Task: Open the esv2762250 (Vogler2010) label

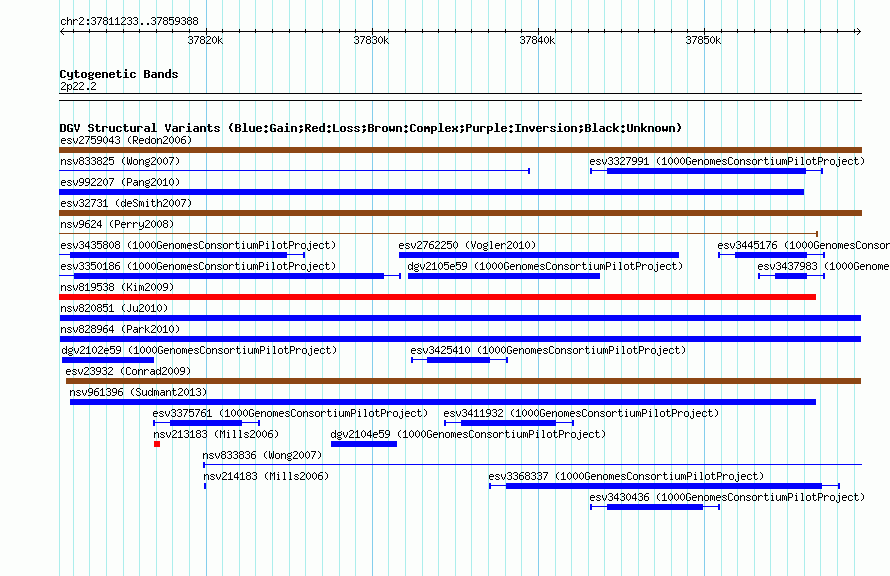Action: pos(467,245)
